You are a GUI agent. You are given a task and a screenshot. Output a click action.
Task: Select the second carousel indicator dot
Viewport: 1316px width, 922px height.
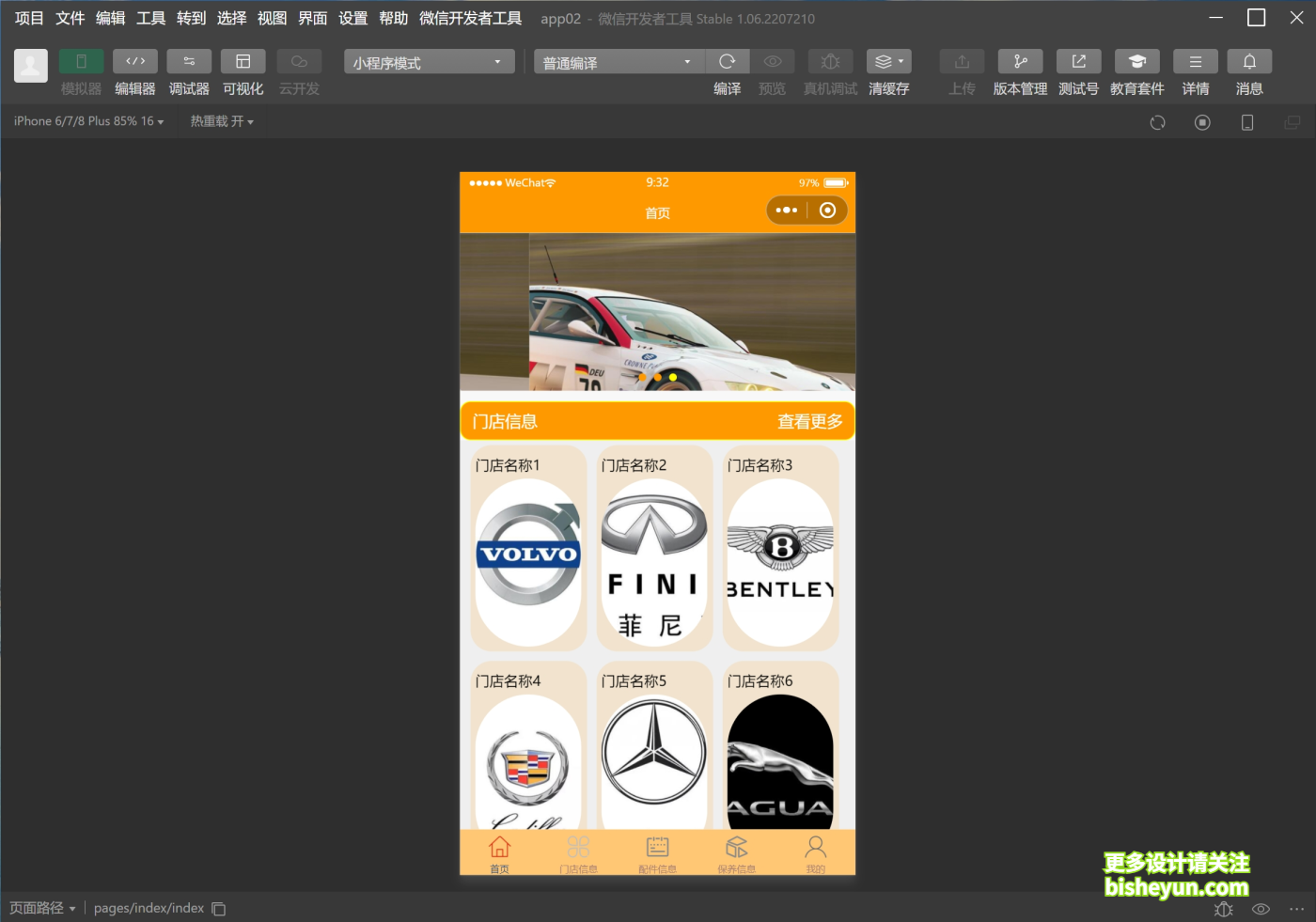tap(658, 377)
